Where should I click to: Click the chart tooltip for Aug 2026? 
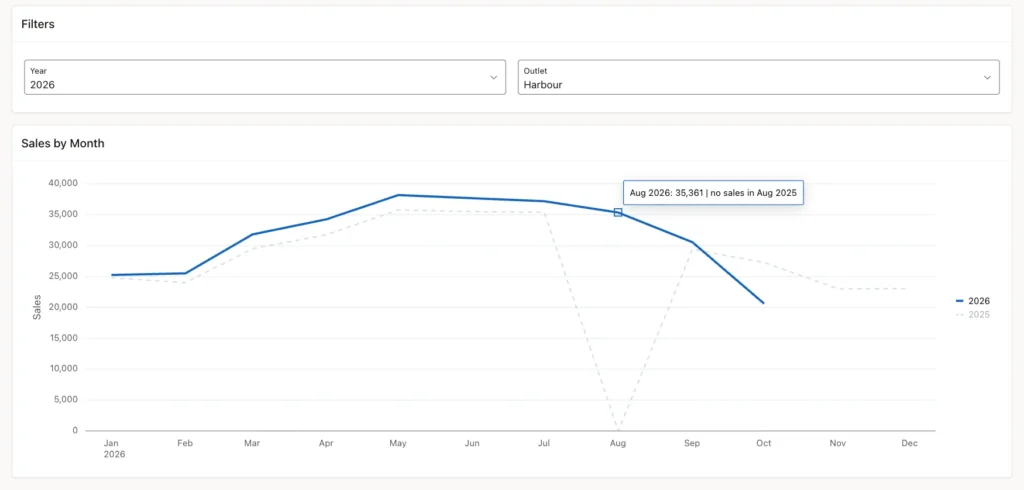(x=713, y=193)
